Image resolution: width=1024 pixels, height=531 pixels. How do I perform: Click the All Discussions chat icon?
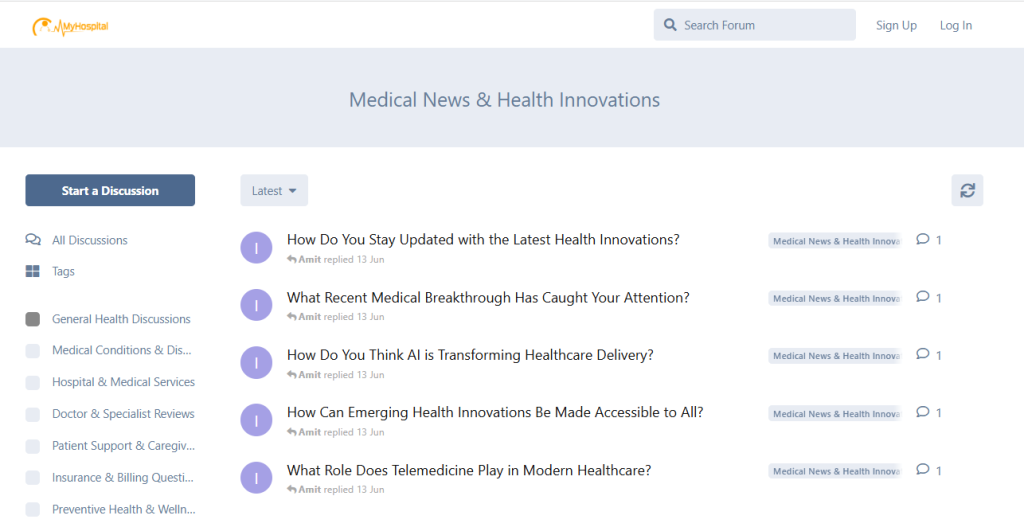[x=33, y=240]
